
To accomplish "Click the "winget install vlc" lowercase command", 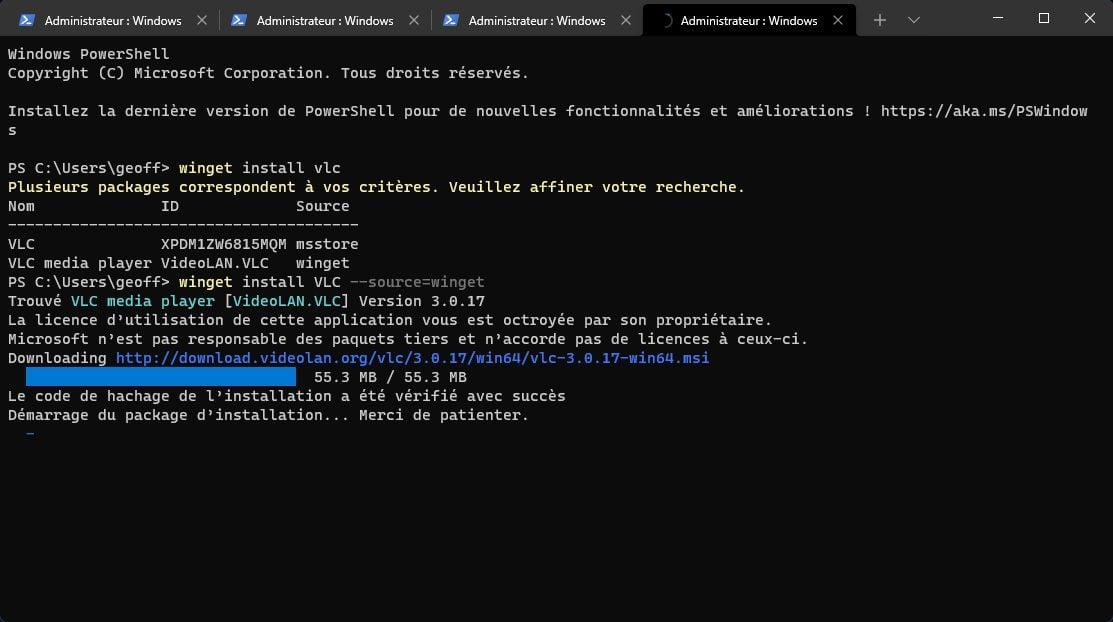I will point(259,168).
